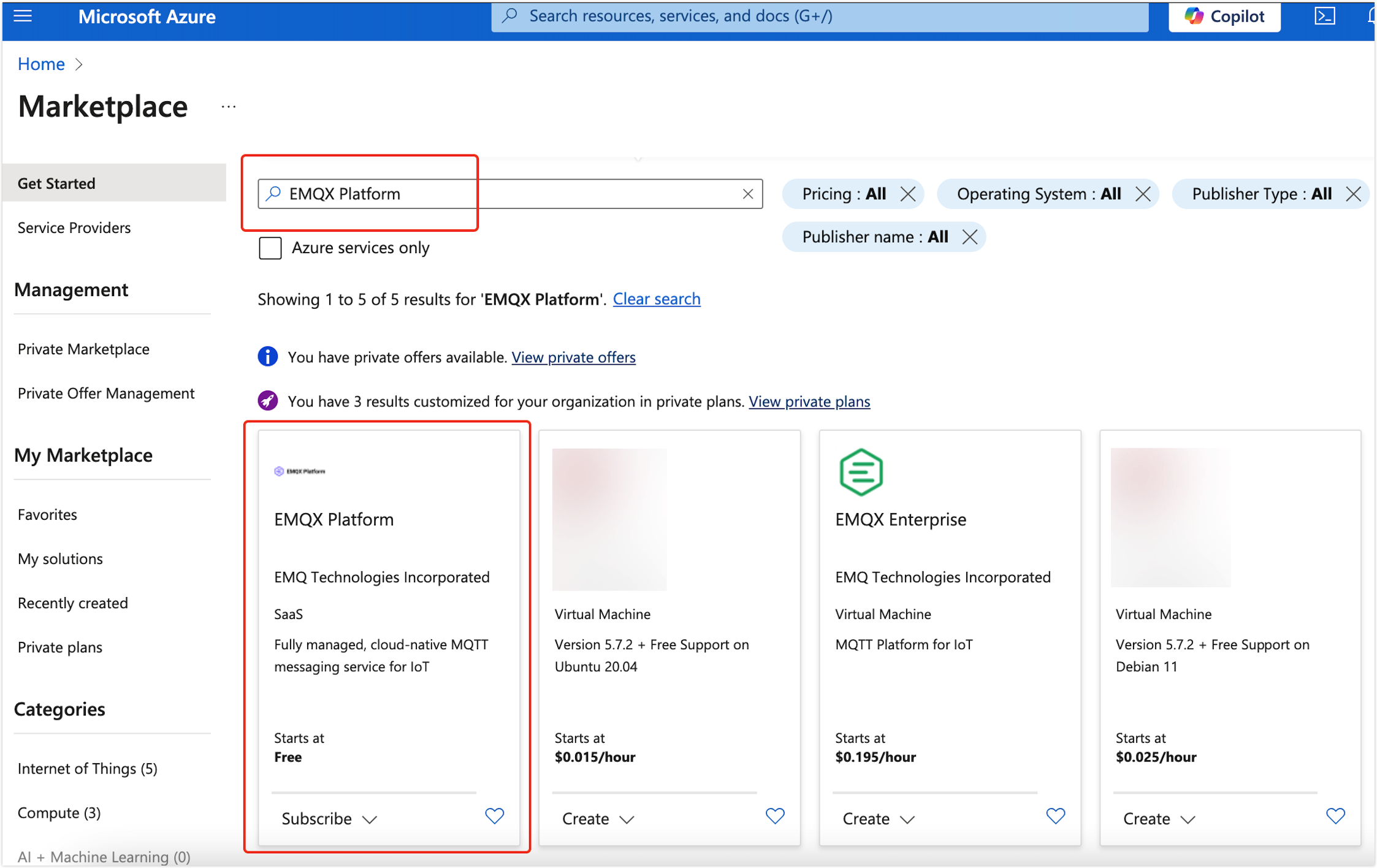The width and height of the screenshot is (1377, 868).
Task: Open the Operating System filter dropdown
Action: [1039, 194]
